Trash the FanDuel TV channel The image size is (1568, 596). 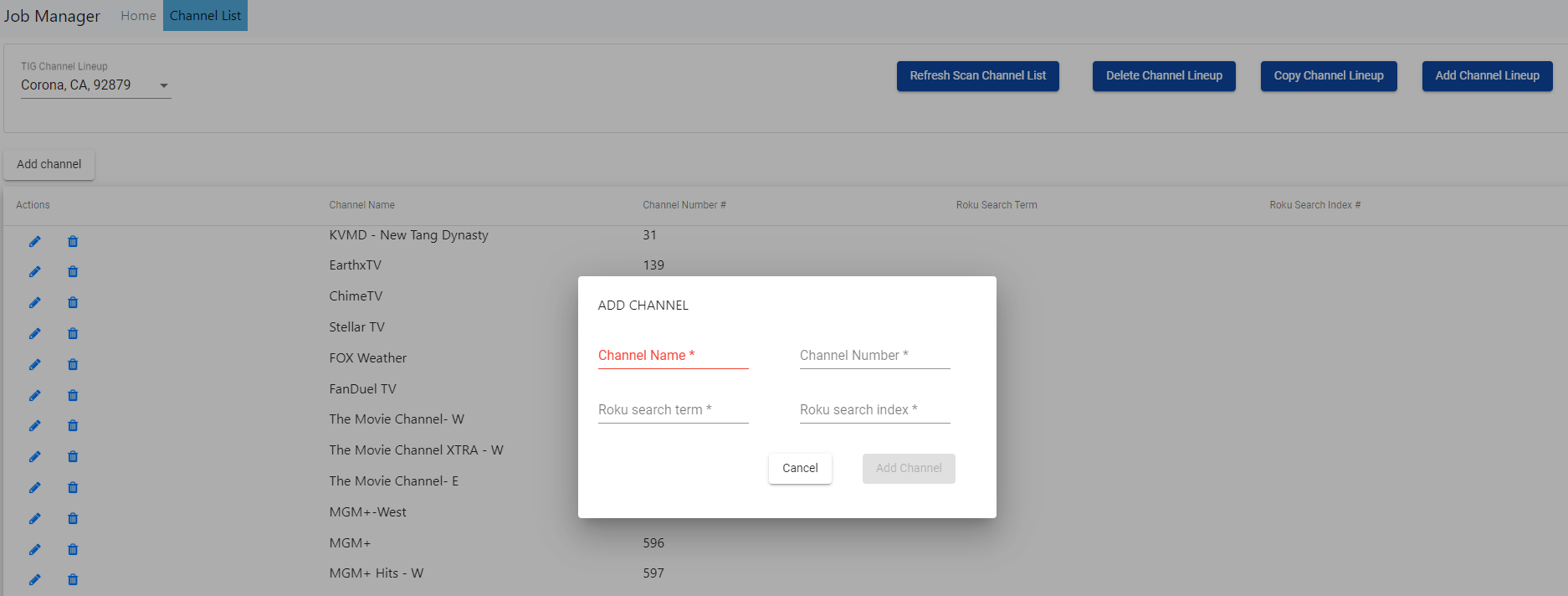pyautogui.click(x=73, y=395)
